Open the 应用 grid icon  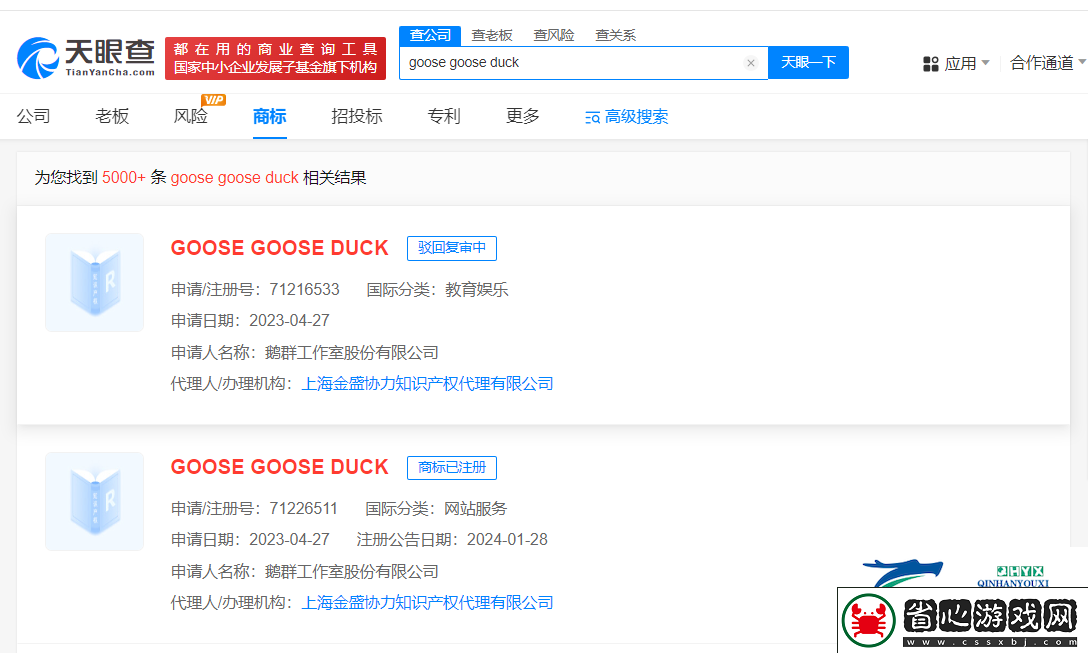click(x=930, y=64)
